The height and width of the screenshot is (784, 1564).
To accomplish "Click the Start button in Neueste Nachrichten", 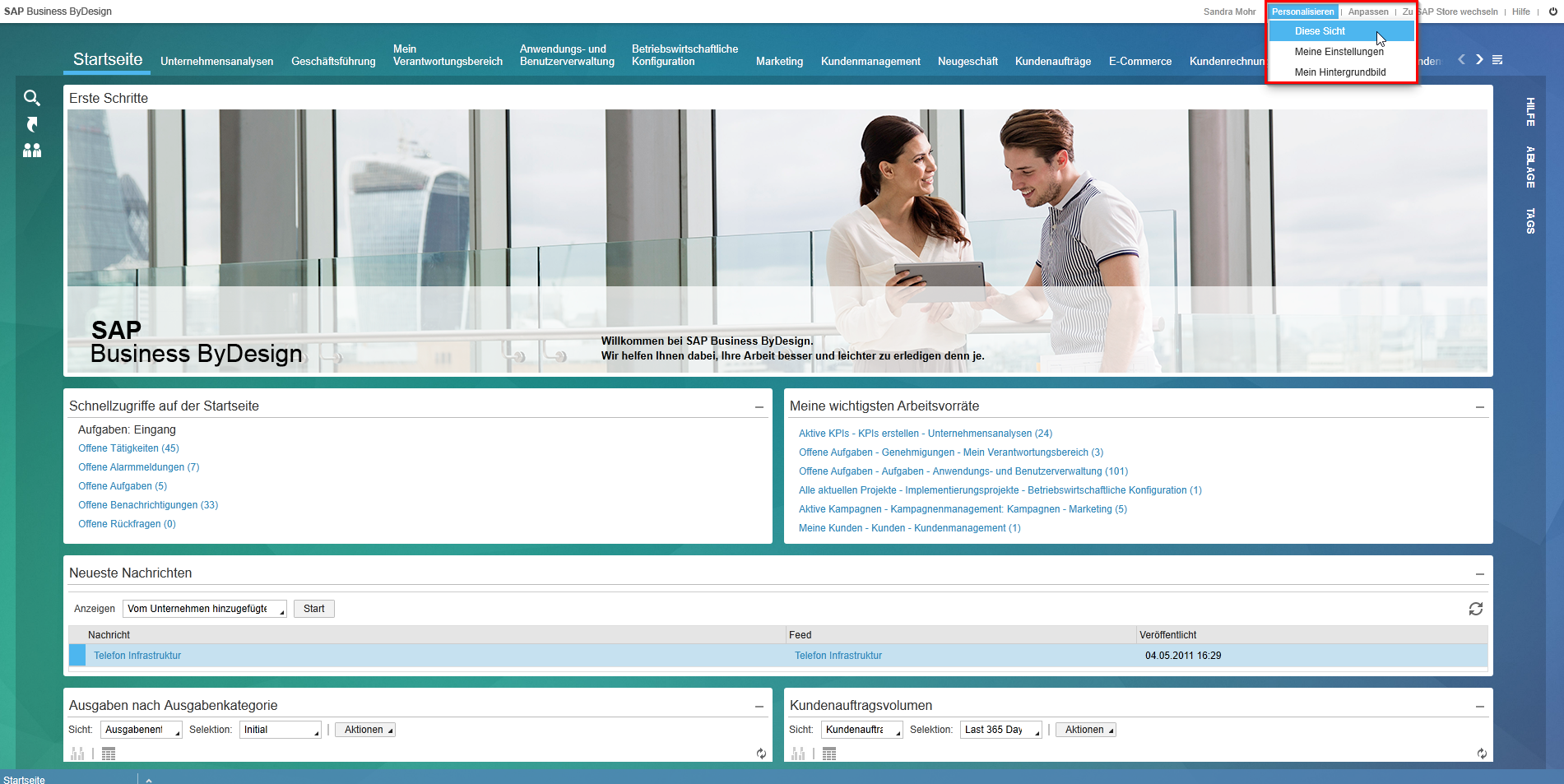I will (314, 609).
